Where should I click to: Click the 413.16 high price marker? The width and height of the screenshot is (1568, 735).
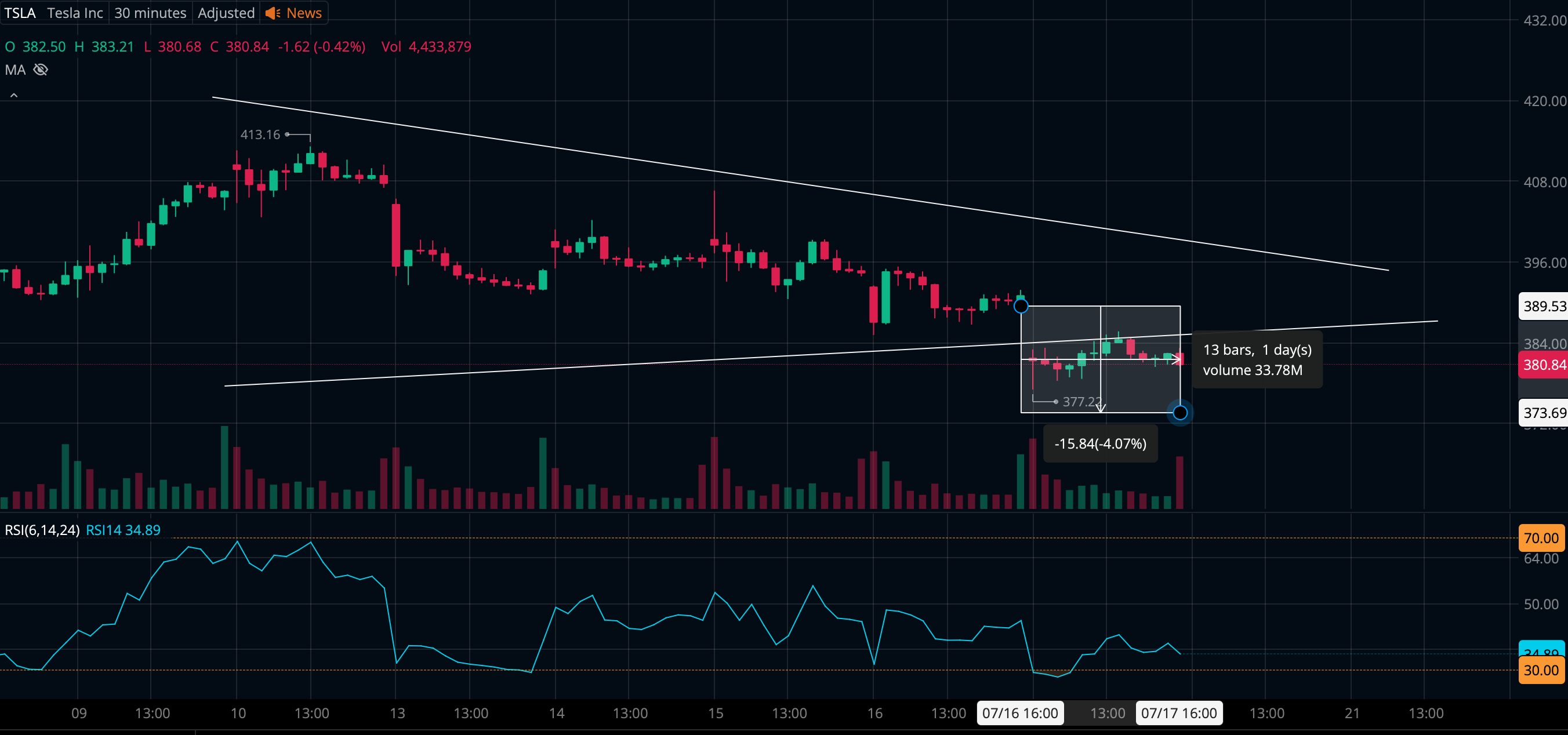point(260,134)
